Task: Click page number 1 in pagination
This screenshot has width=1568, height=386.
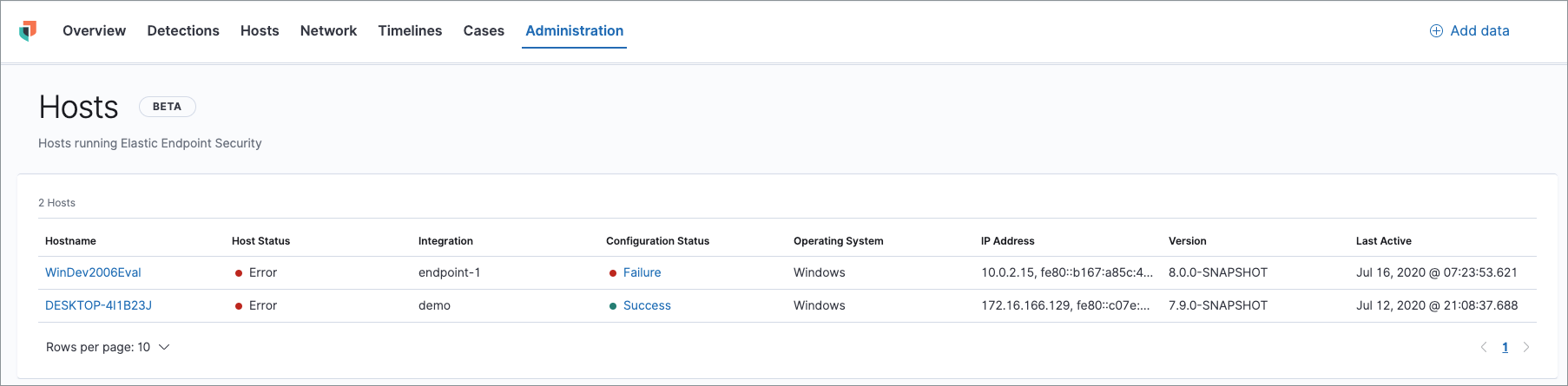Action: click(x=1505, y=347)
